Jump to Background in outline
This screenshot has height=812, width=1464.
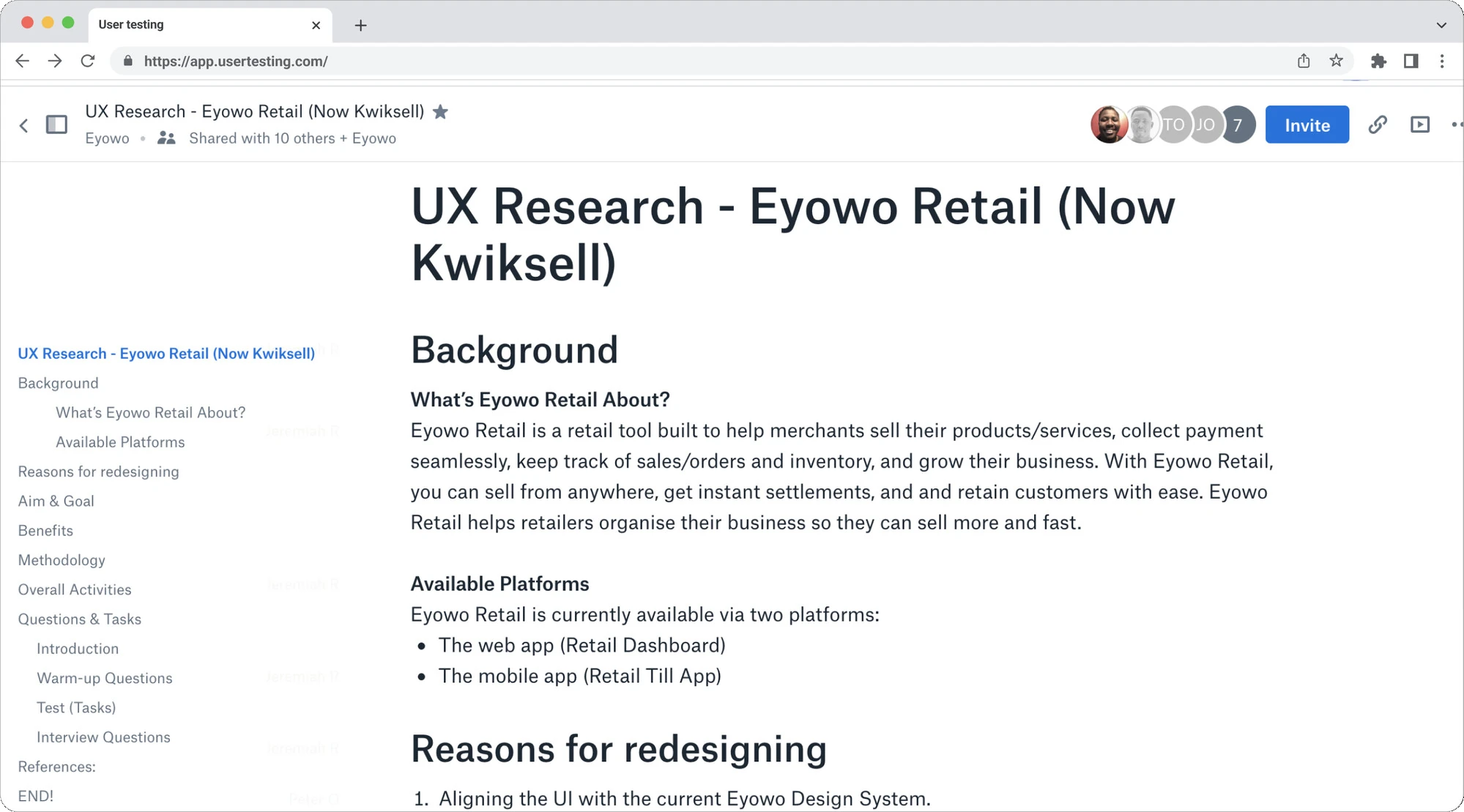[58, 383]
